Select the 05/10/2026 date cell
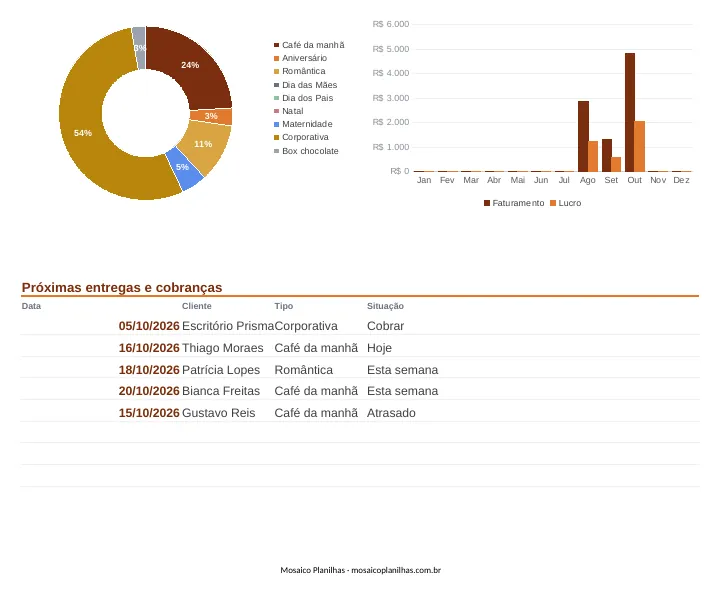This screenshot has width=719, height=595. coord(149,326)
